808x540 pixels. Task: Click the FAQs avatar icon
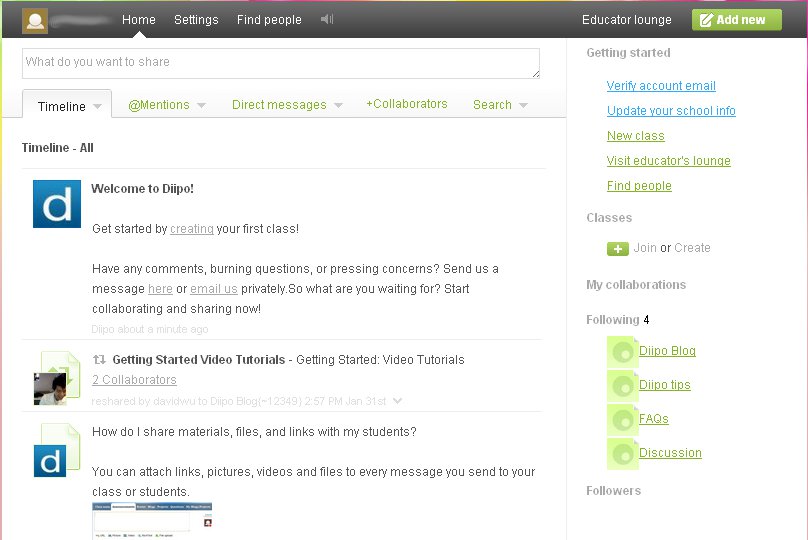tap(622, 420)
